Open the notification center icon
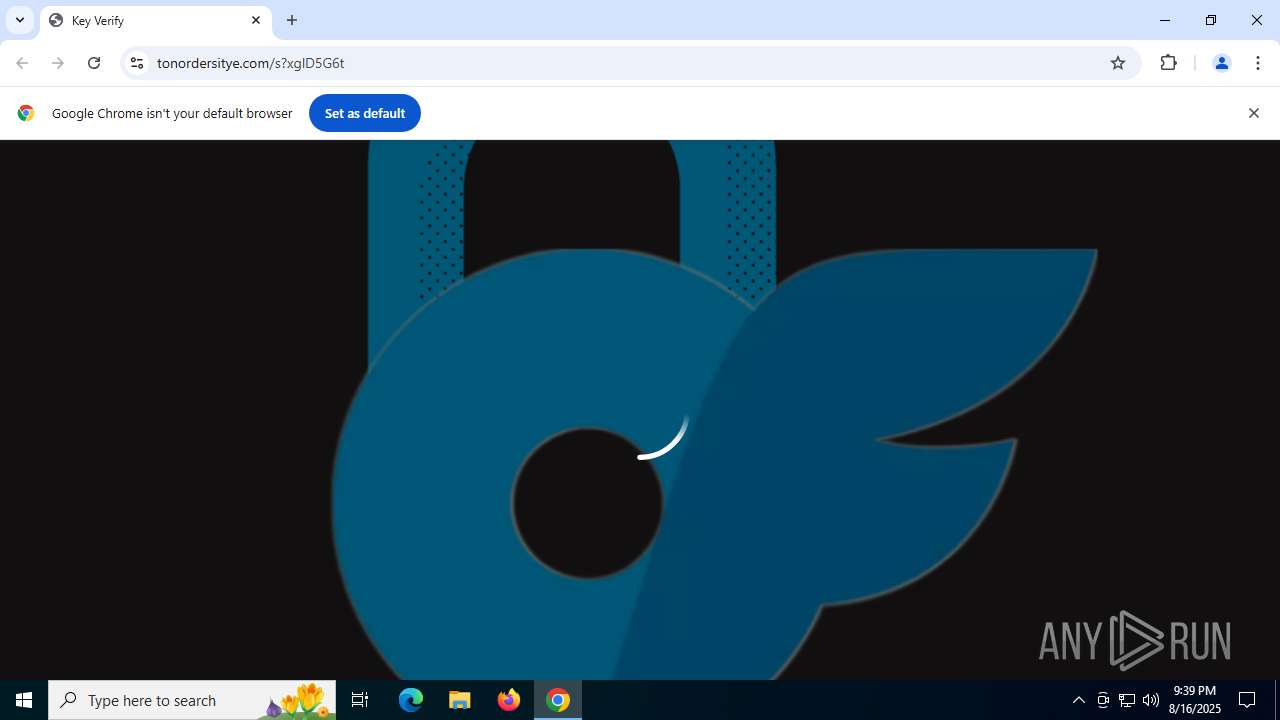1280x720 pixels. pyautogui.click(x=1247, y=700)
